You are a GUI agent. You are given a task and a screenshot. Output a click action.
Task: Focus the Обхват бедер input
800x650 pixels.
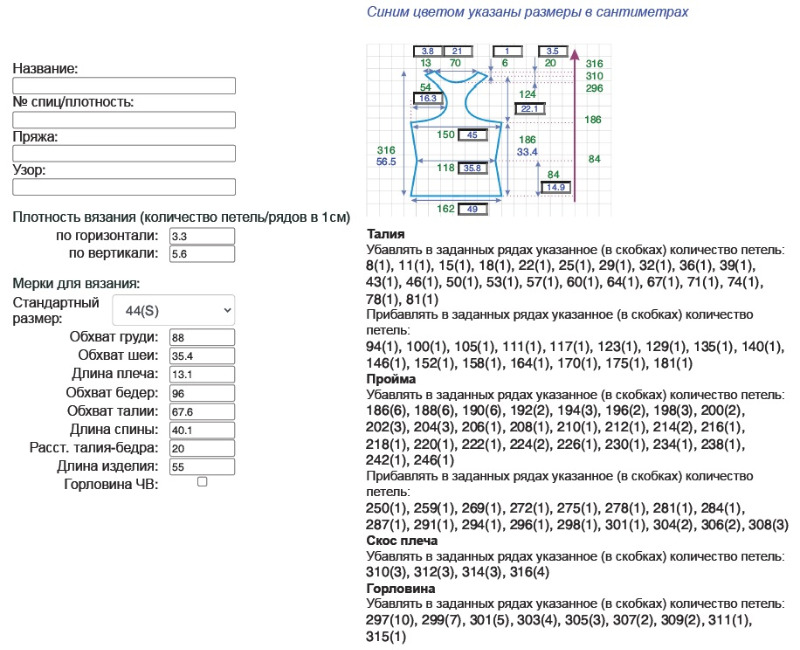201,393
